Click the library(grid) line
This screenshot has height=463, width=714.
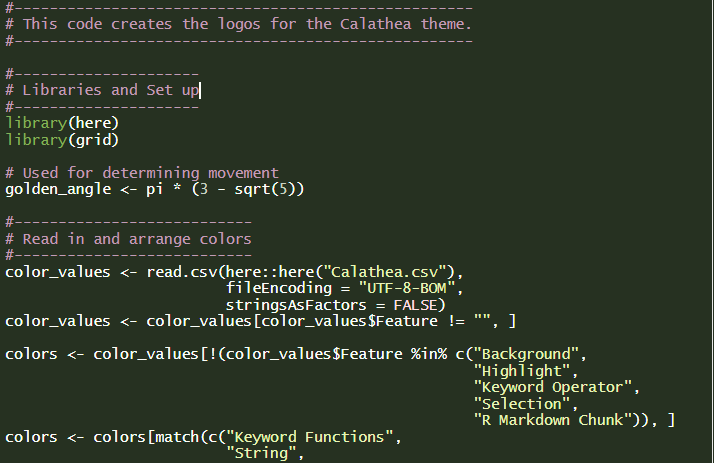pyautogui.click(x=62, y=140)
